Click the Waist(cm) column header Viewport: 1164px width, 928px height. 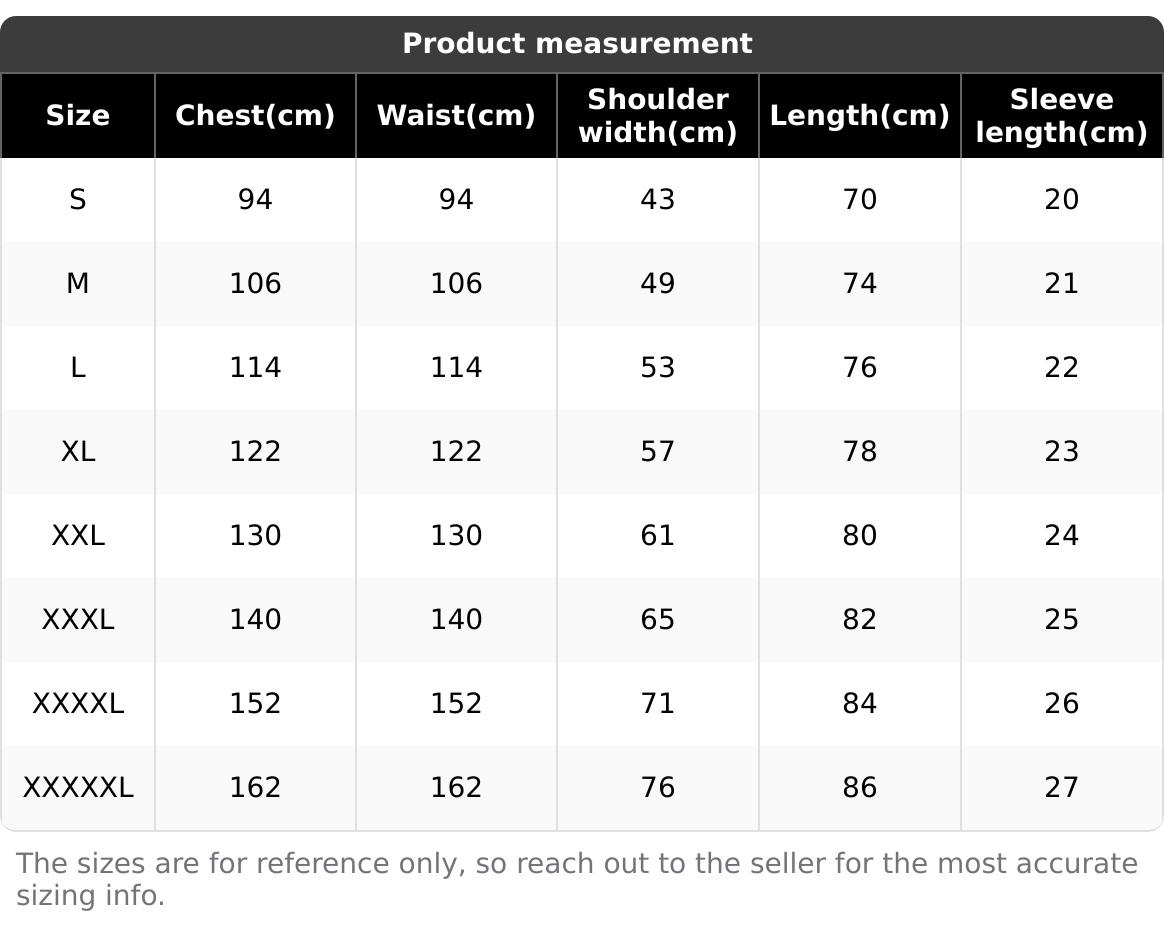[x=456, y=116]
